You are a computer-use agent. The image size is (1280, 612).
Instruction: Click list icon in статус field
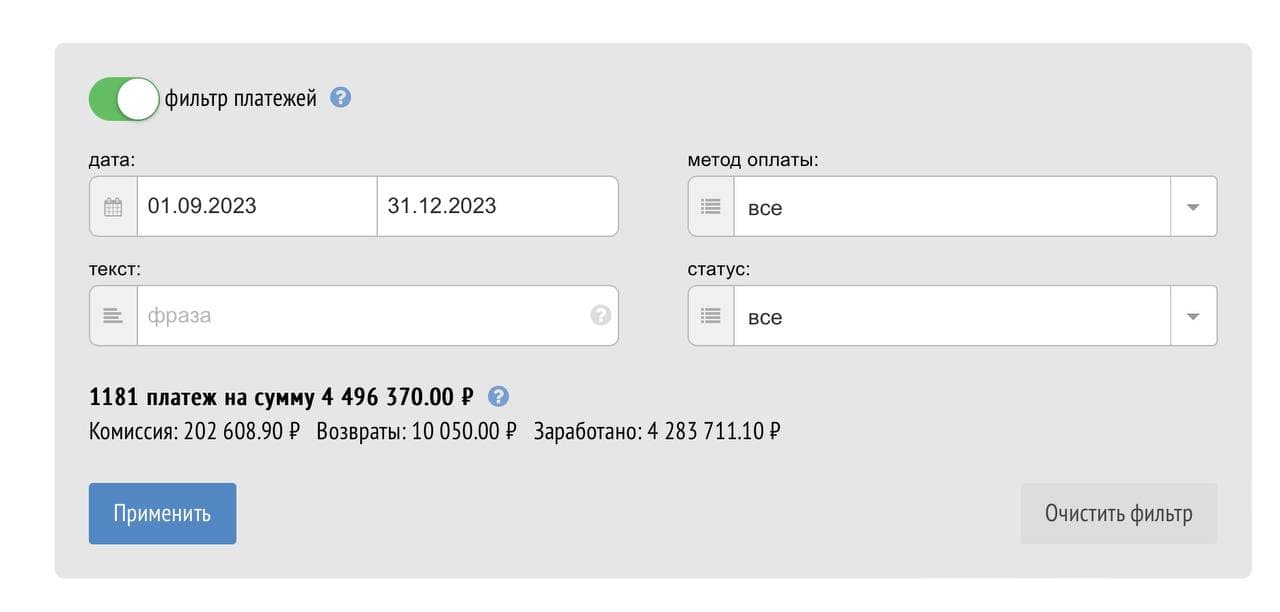click(711, 316)
